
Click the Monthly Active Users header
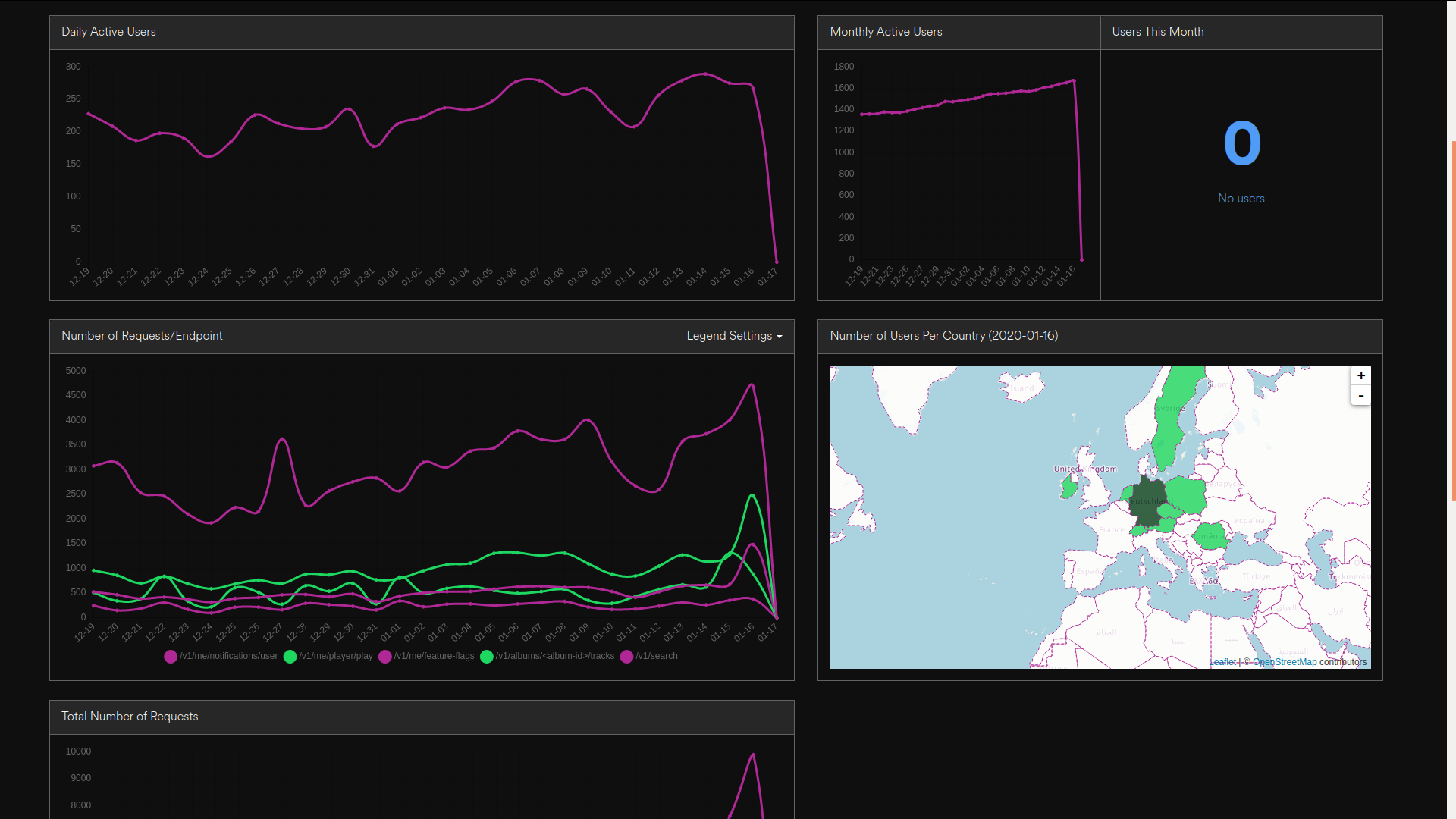(x=886, y=32)
